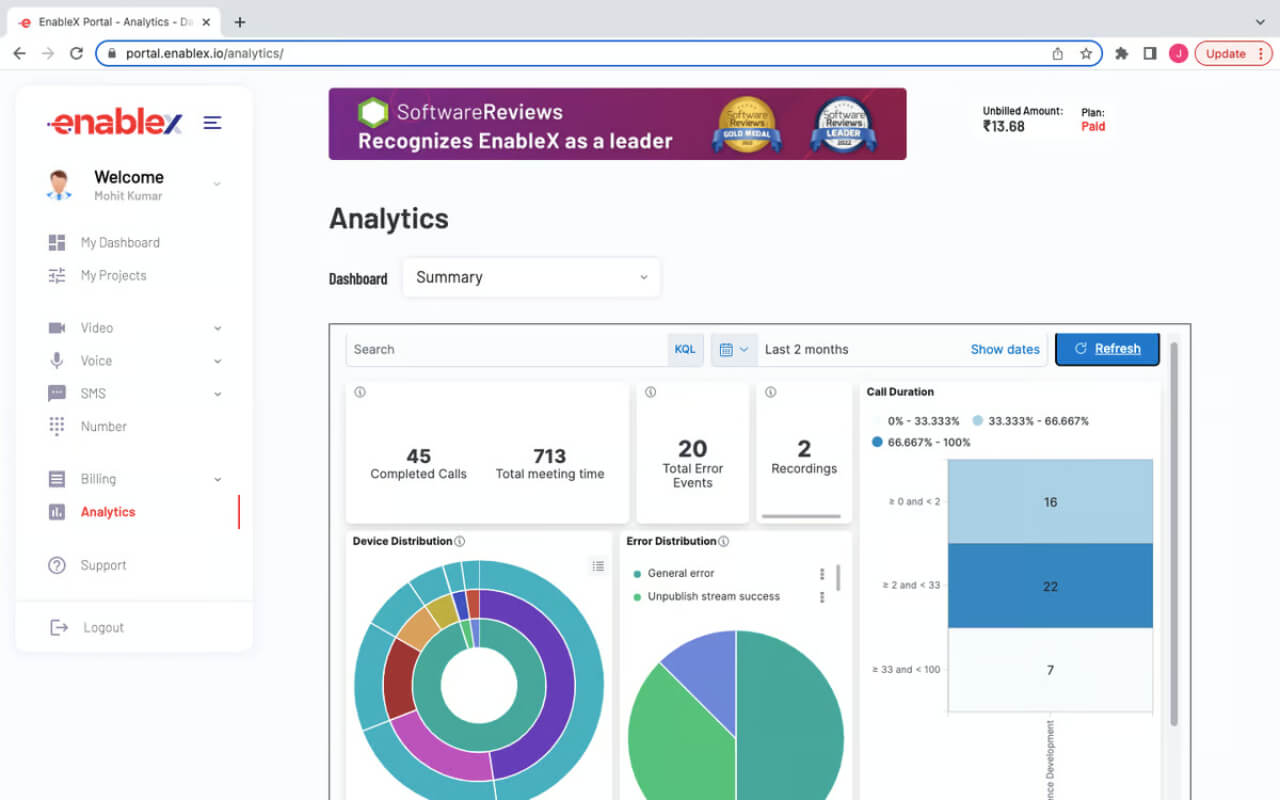Open Support using the question mark icon
This screenshot has width=1280, height=800.
tap(57, 565)
